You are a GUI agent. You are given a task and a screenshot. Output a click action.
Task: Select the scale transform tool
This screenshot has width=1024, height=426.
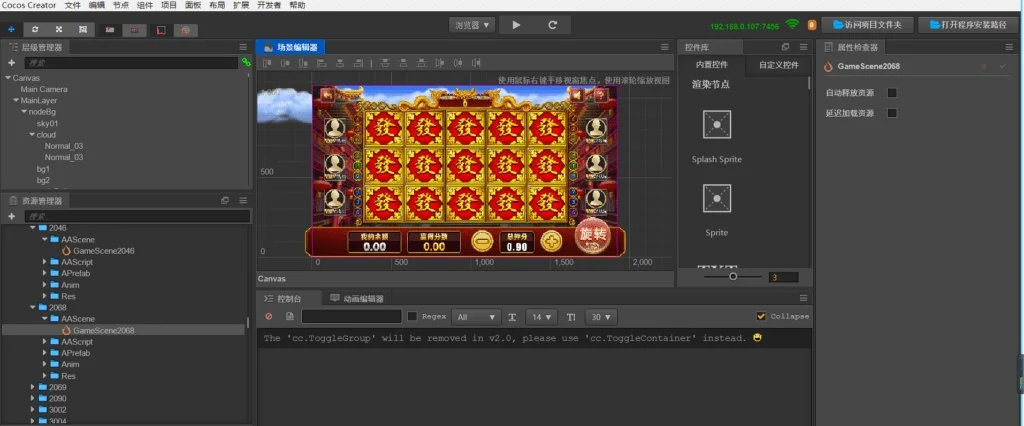tap(59, 29)
